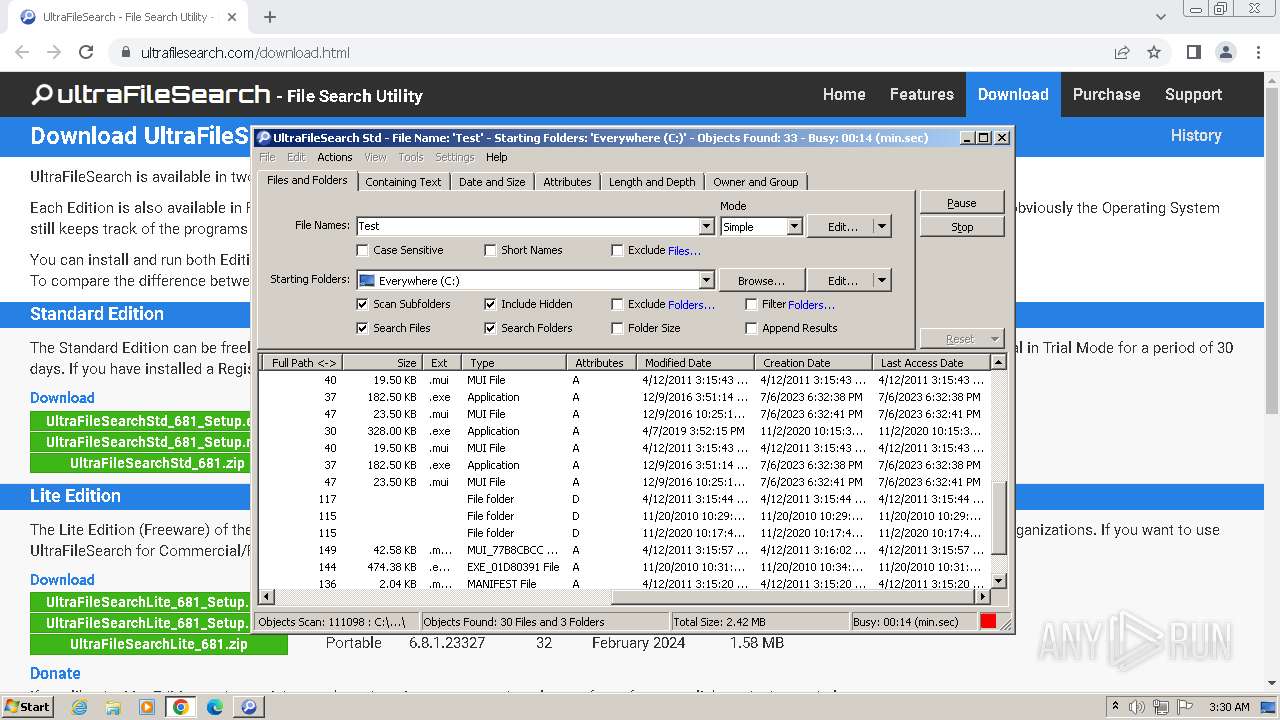Click the Start button
1280x720 pixels.
click(x=28, y=707)
